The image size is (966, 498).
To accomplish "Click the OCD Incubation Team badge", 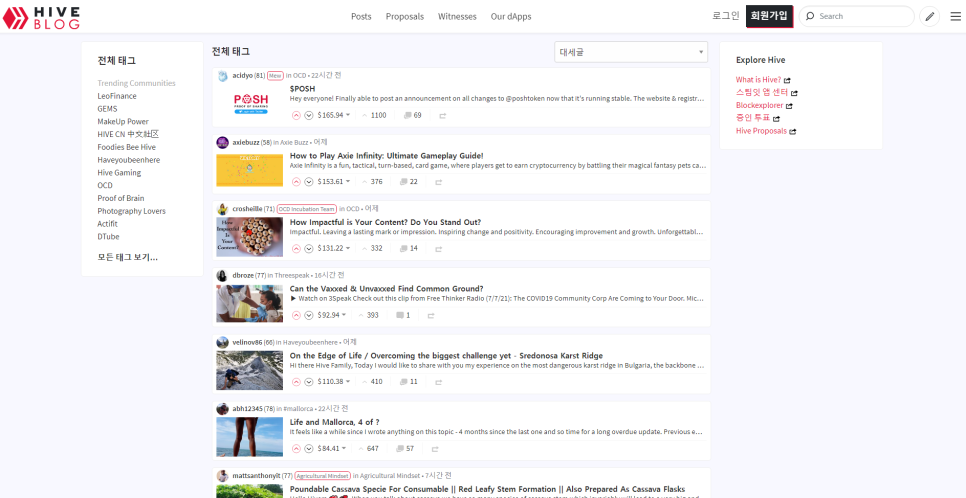I will pos(307,209).
